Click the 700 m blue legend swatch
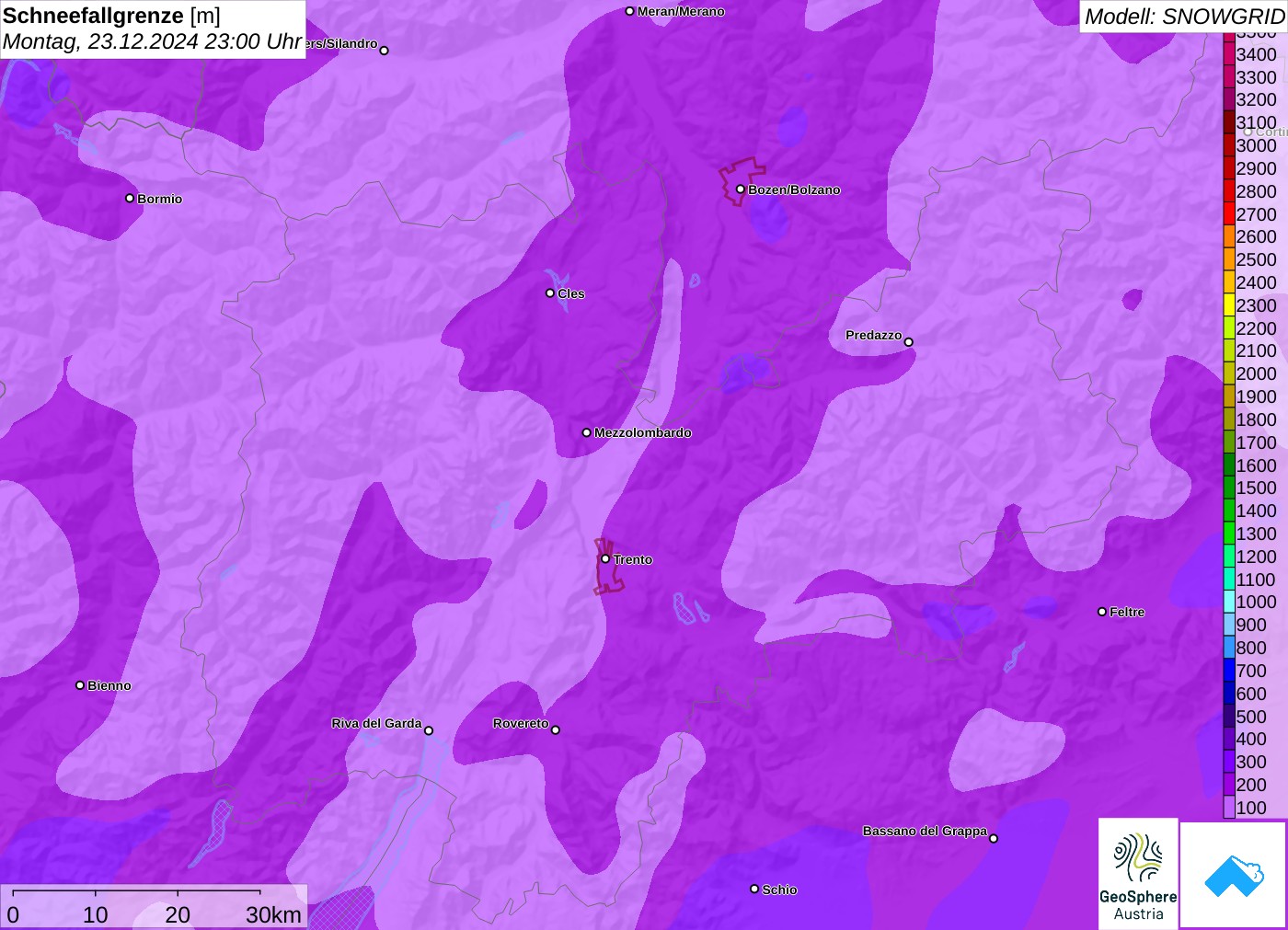This screenshot has height=930, width=1288. click(x=1229, y=671)
